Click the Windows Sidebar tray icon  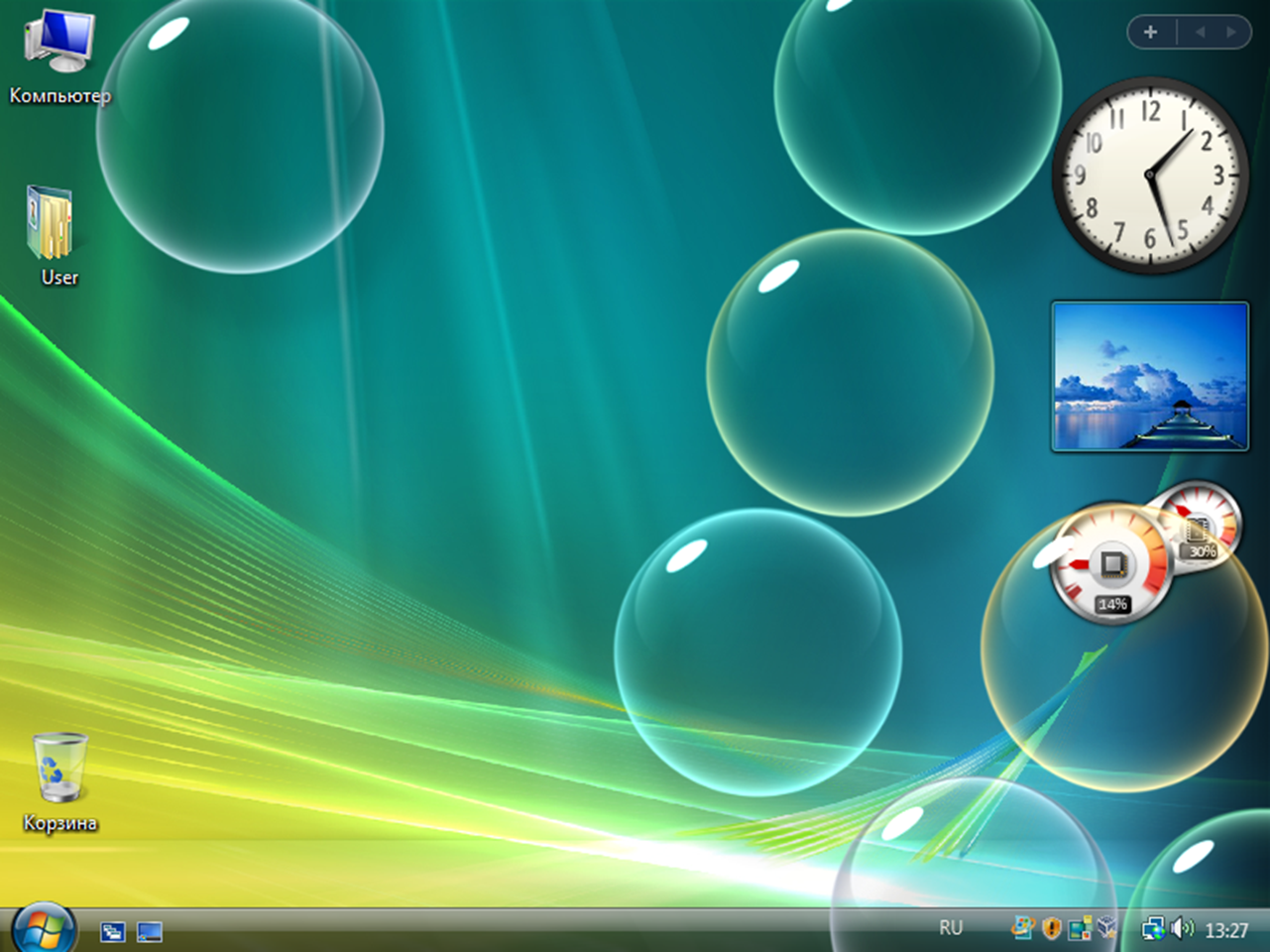1080,929
